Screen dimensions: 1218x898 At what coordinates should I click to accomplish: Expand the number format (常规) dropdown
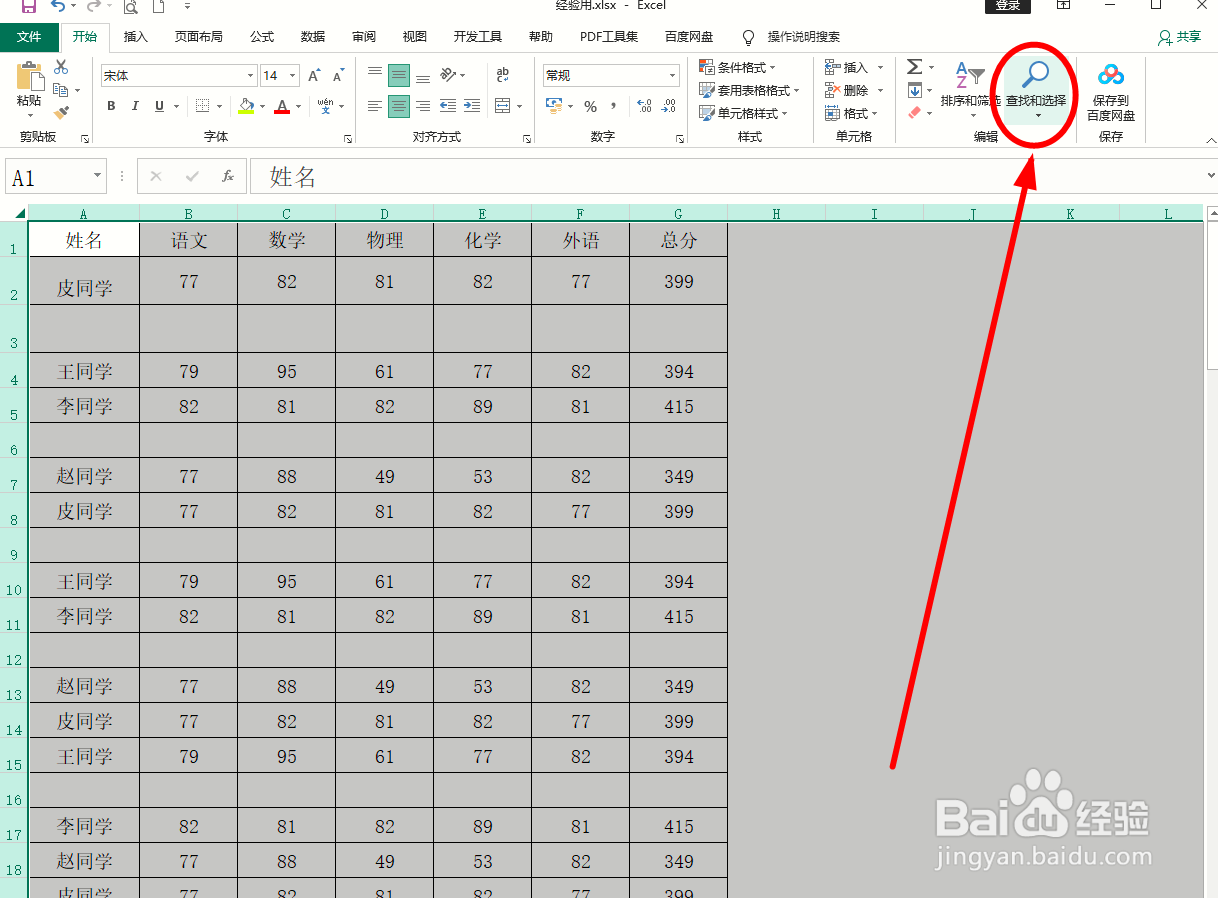[672, 75]
